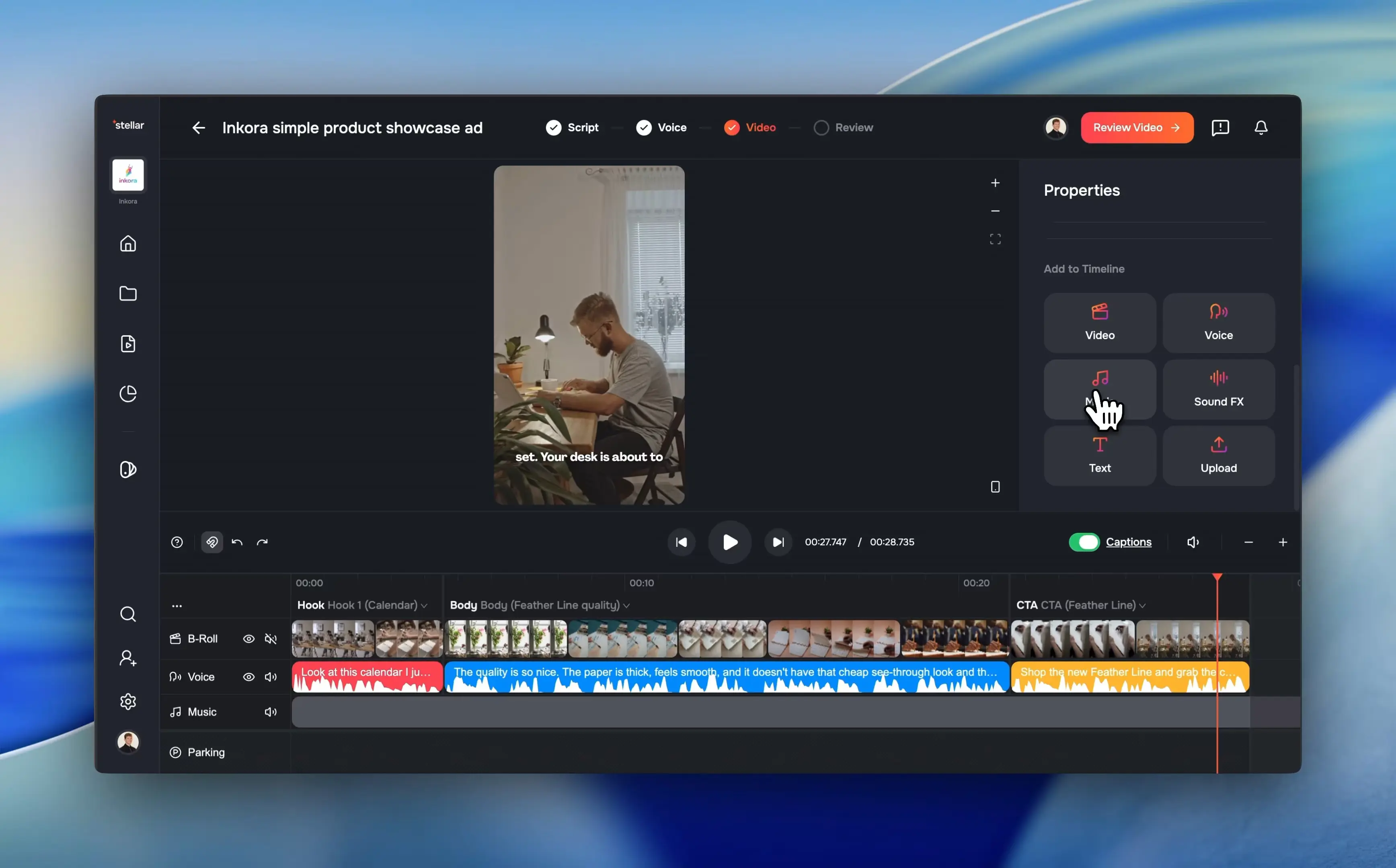Open Home in the sidebar
The height and width of the screenshot is (868, 1396).
coord(127,244)
